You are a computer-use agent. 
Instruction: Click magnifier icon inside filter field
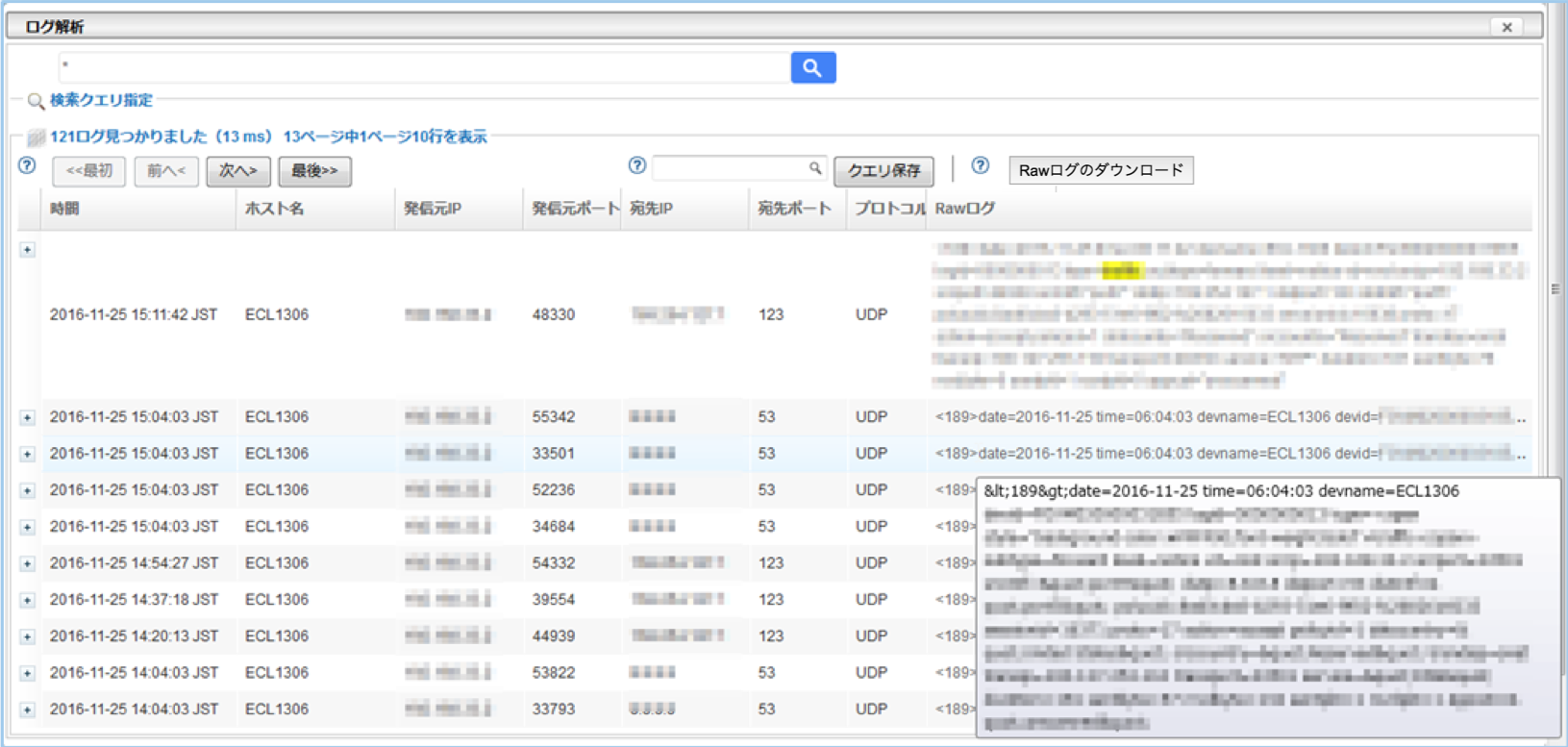[815, 168]
